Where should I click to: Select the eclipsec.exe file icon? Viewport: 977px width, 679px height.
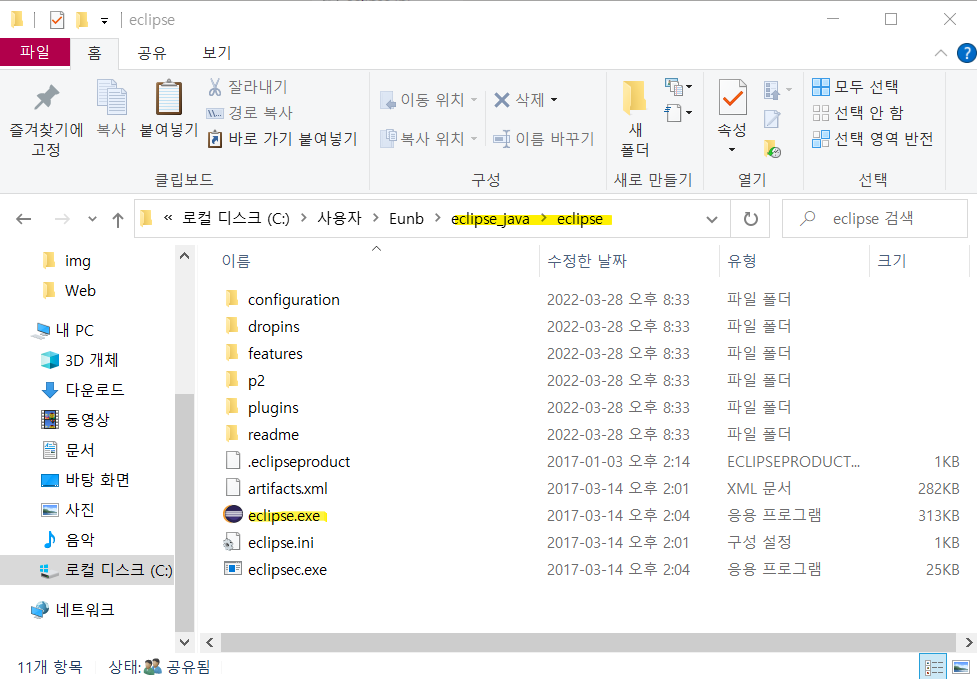pyautogui.click(x=232, y=569)
